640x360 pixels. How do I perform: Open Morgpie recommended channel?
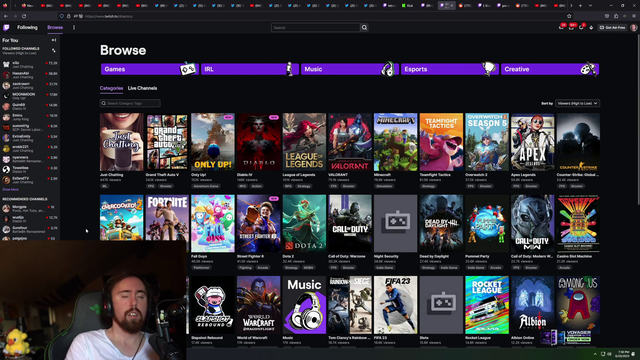point(30,208)
